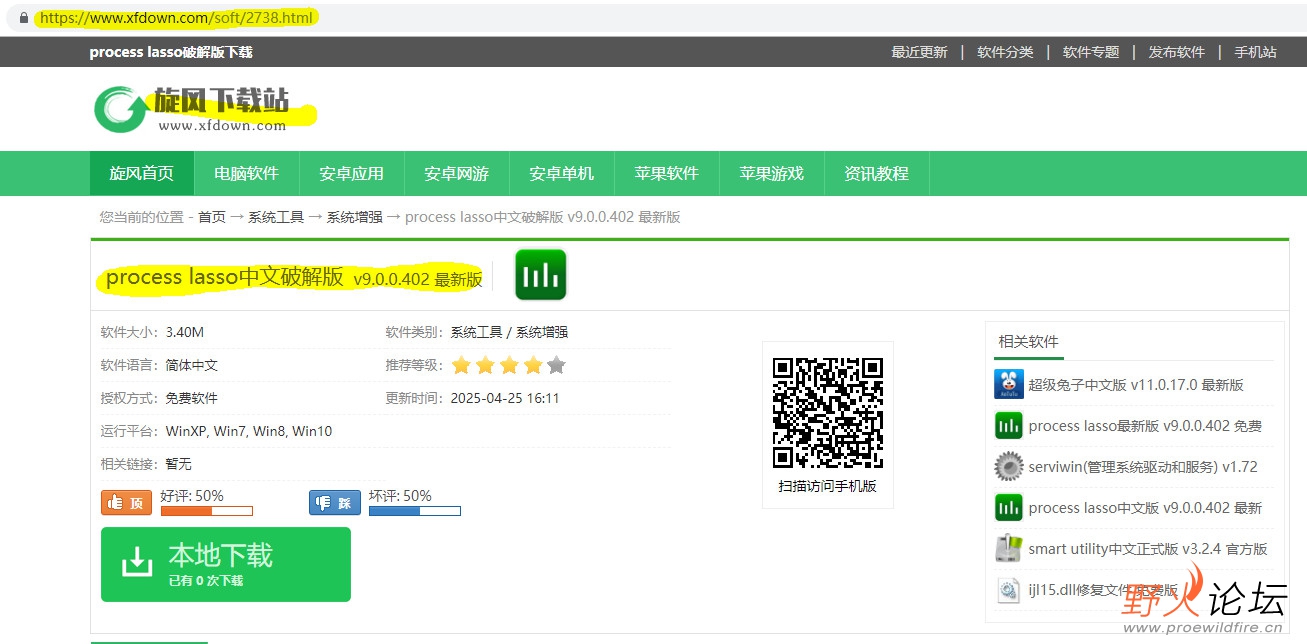1307x644 pixels.
Task: Click the update time 2025-04-25 16:11
Action: click(x=505, y=398)
